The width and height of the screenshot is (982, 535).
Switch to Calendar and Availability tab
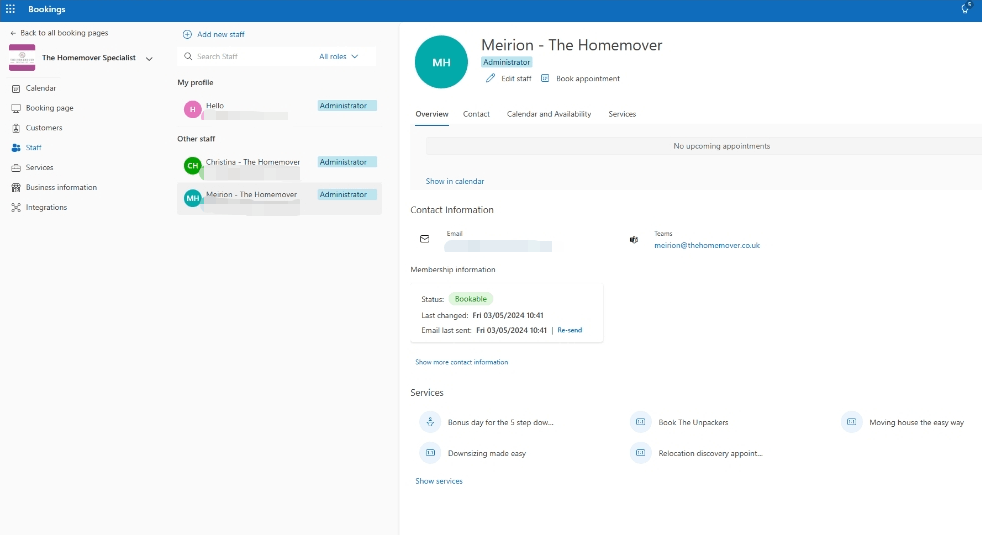point(549,114)
